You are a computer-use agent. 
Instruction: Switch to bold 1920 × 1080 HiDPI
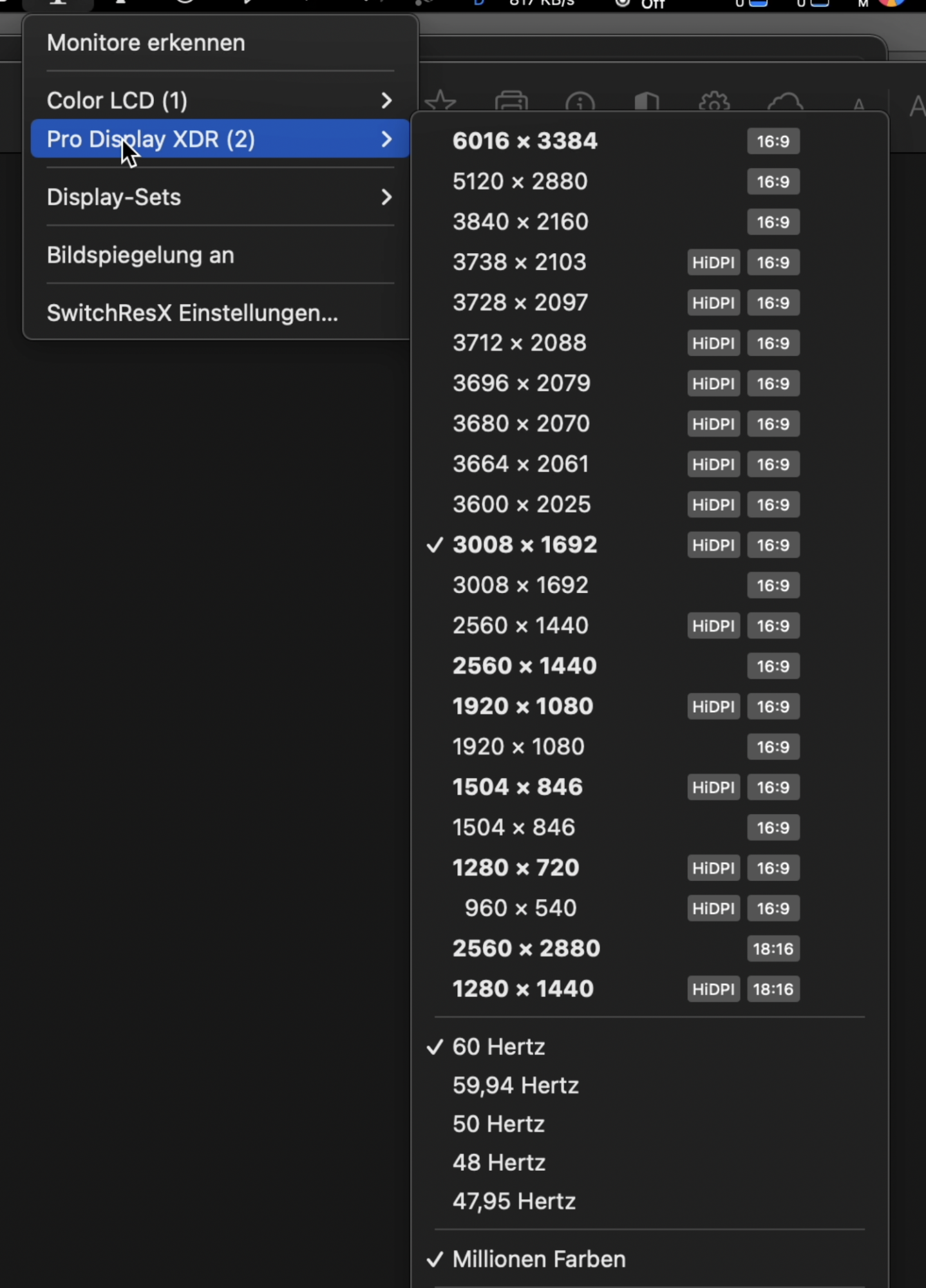tap(649, 706)
